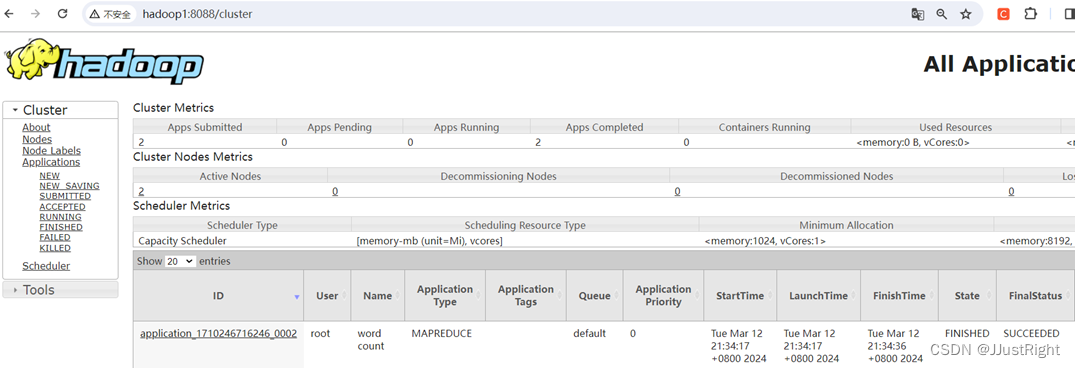This screenshot has width=1075, height=368.
Task: Sort table by FinalStatus column
Action: click(1035, 295)
